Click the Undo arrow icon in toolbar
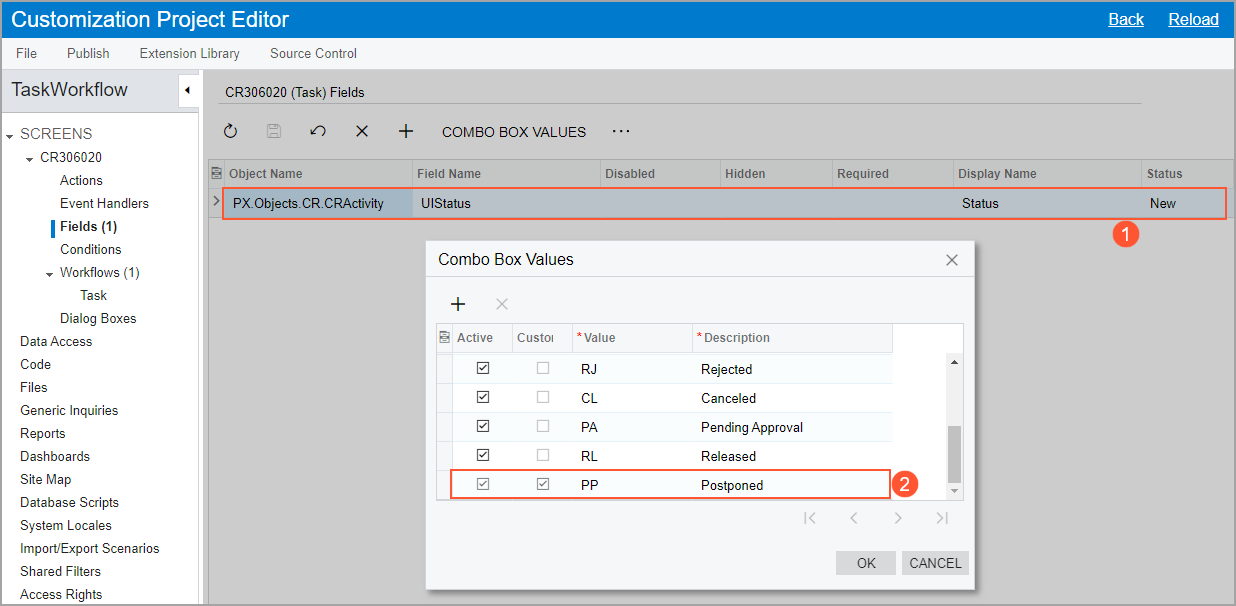Screen dimensions: 1236x606 [x=318, y=131]
